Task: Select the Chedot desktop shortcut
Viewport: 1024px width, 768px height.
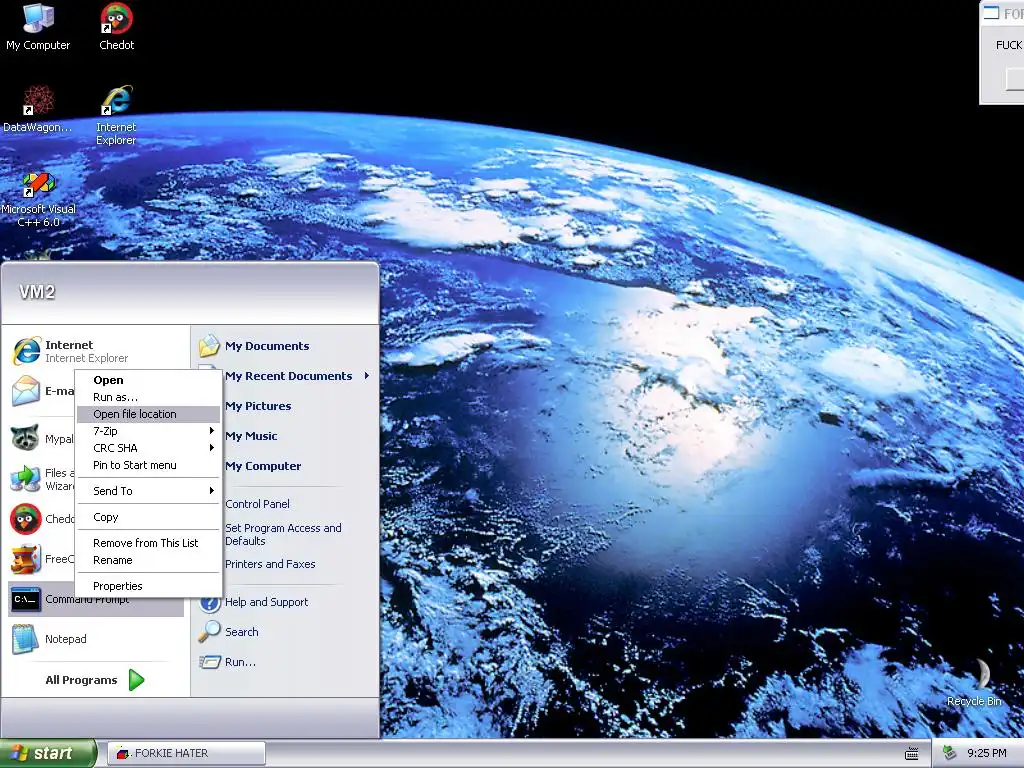Action: coord(116,27)
